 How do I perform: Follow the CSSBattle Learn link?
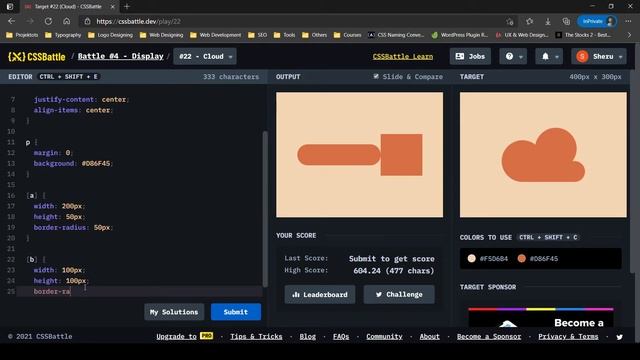402,57
